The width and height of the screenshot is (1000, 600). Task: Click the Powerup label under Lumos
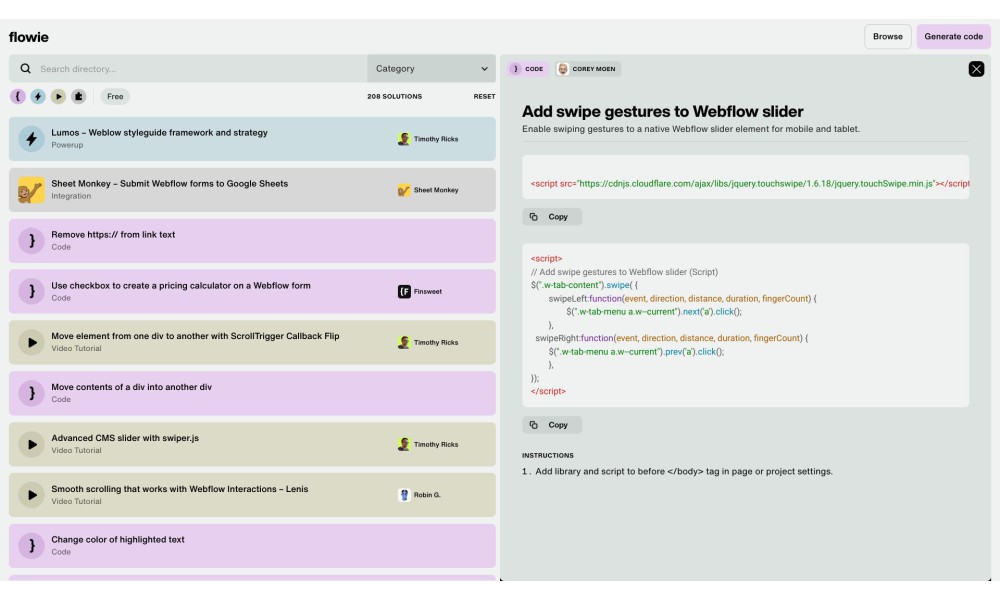click(x=67, y=145)
